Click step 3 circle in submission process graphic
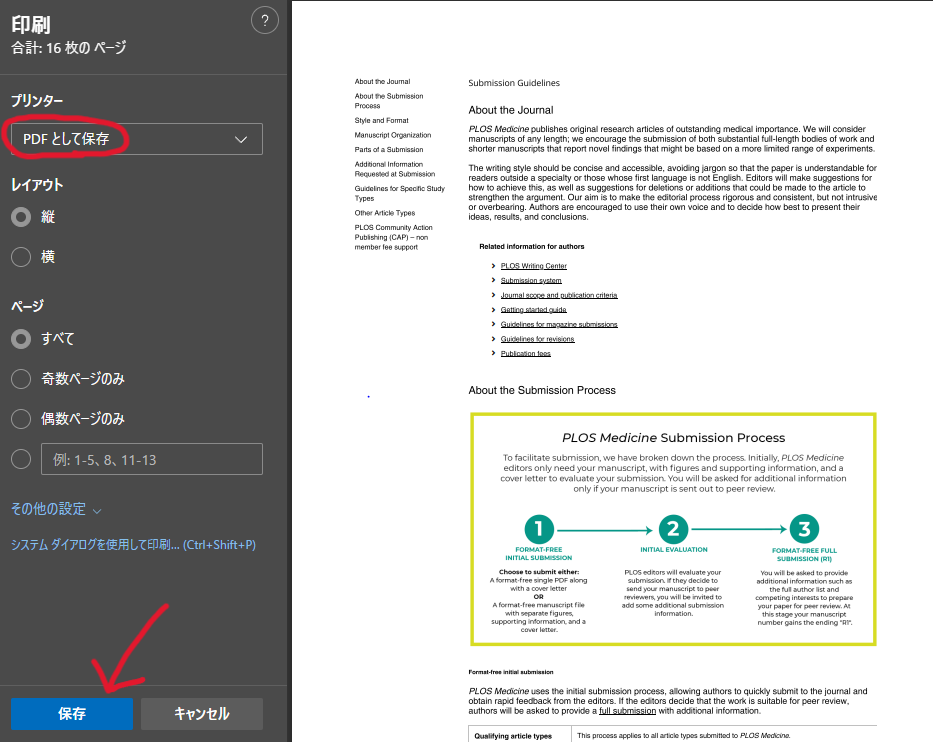Image resolution: width=933 pixels, height=742 pixels. point(804,529)
